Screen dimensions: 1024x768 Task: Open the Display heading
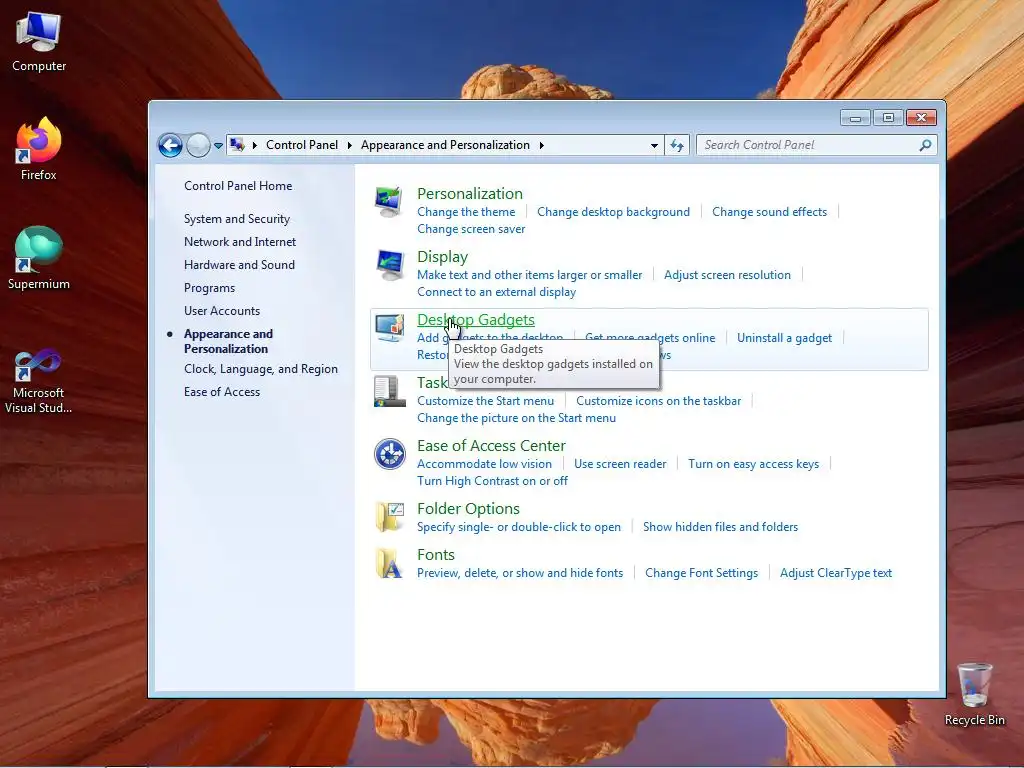tap(442, 257)
